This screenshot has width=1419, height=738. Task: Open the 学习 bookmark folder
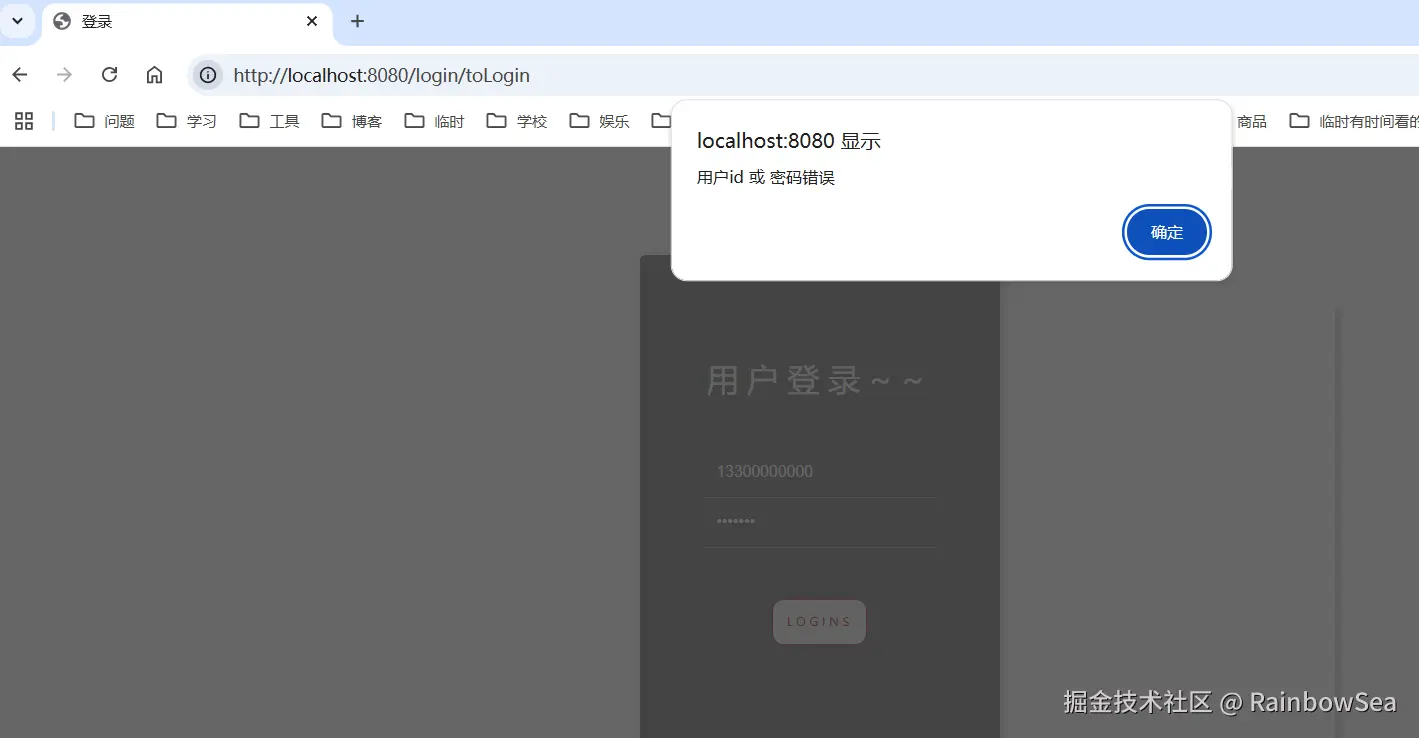[x=187, y=121]
